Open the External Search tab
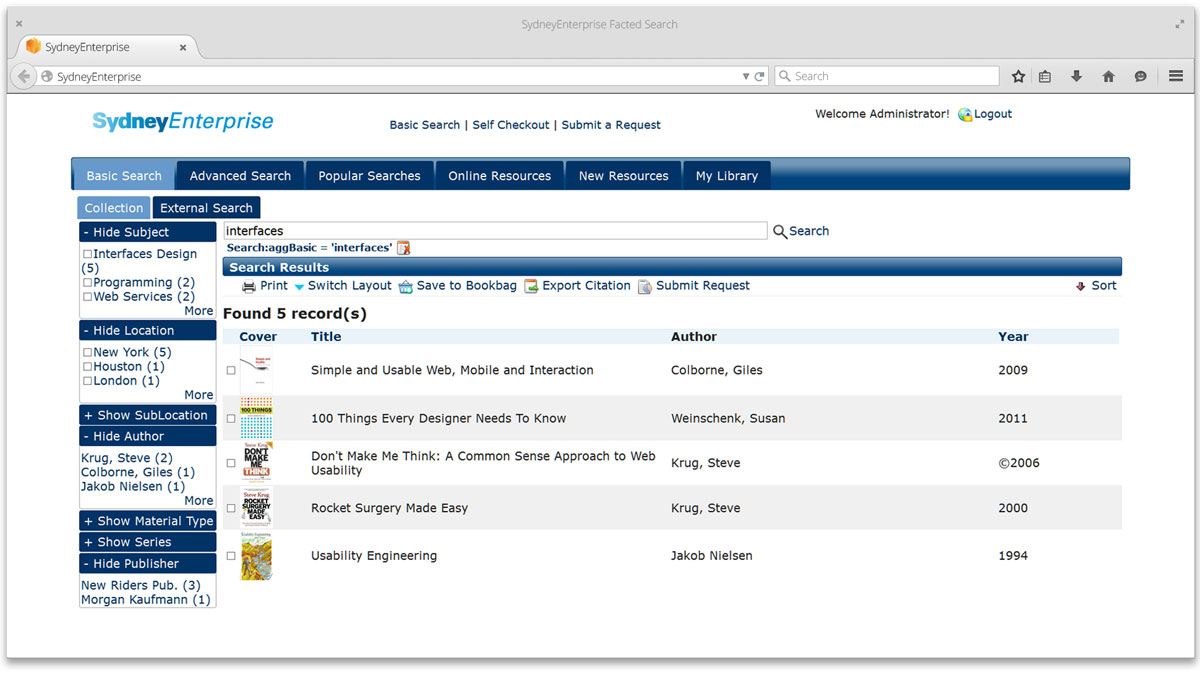The height and width of the screenshot is (675, 1200). [x=206, y=208]
